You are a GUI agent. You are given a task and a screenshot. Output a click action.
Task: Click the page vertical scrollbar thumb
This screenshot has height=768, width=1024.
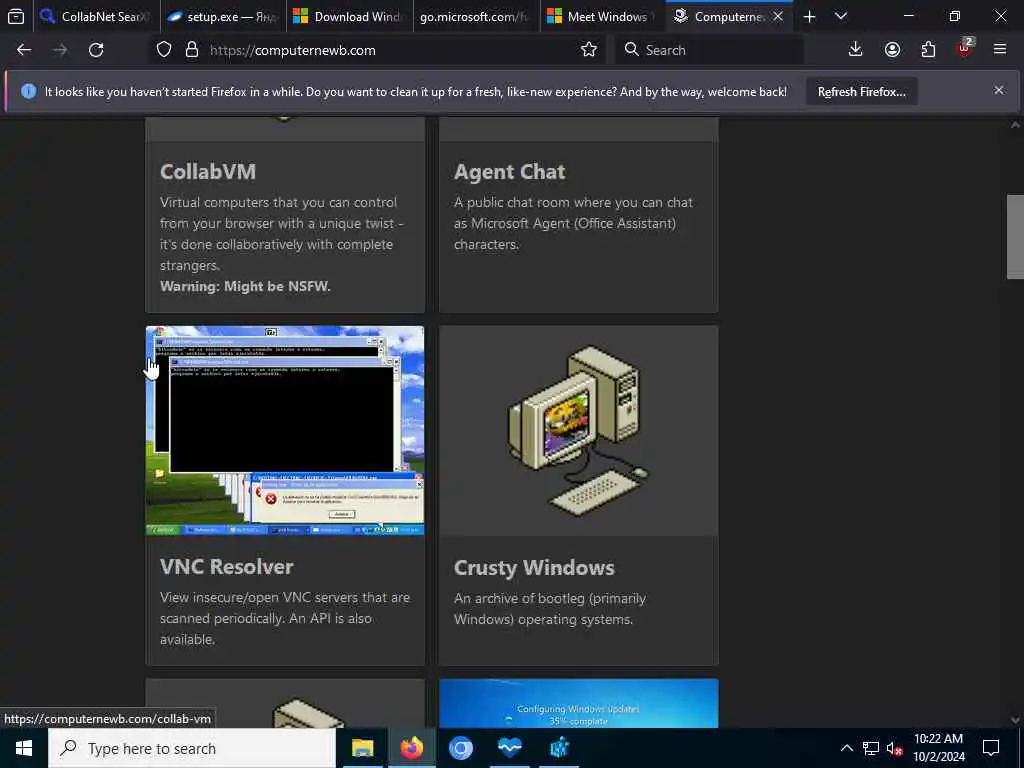(1015, 236)
